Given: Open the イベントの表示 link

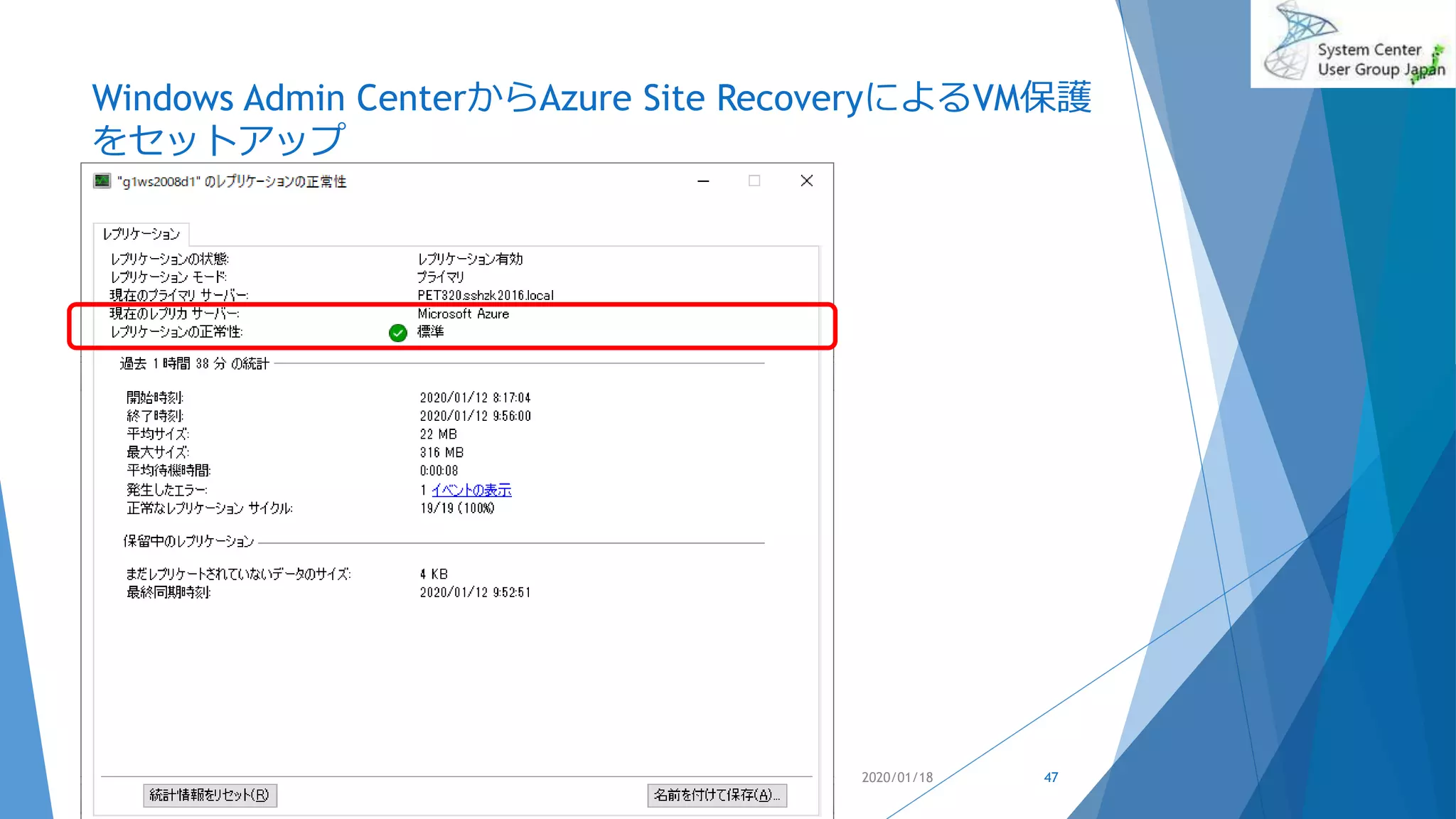Looking at the screenshot, I should point(471,490).
